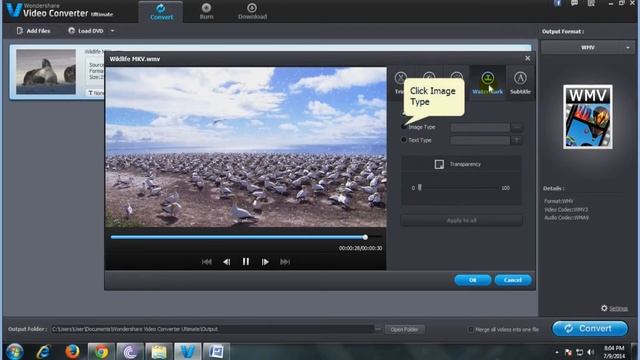This screenshot has width=640, height=360.
Task: Open the feedback chat bubble icon
Action: click(x=574, y=3)
